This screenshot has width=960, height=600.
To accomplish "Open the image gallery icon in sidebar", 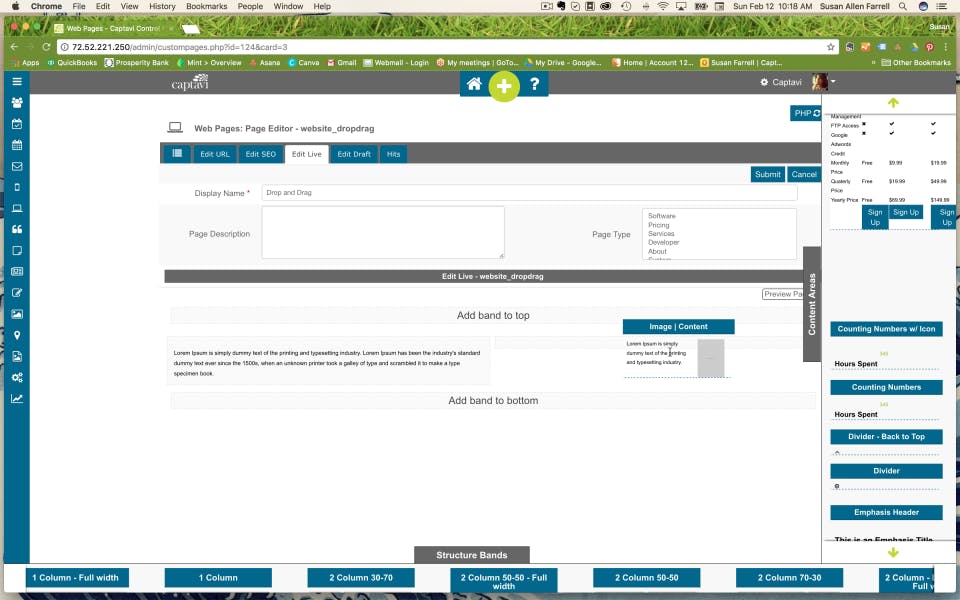I will point(17,314).
